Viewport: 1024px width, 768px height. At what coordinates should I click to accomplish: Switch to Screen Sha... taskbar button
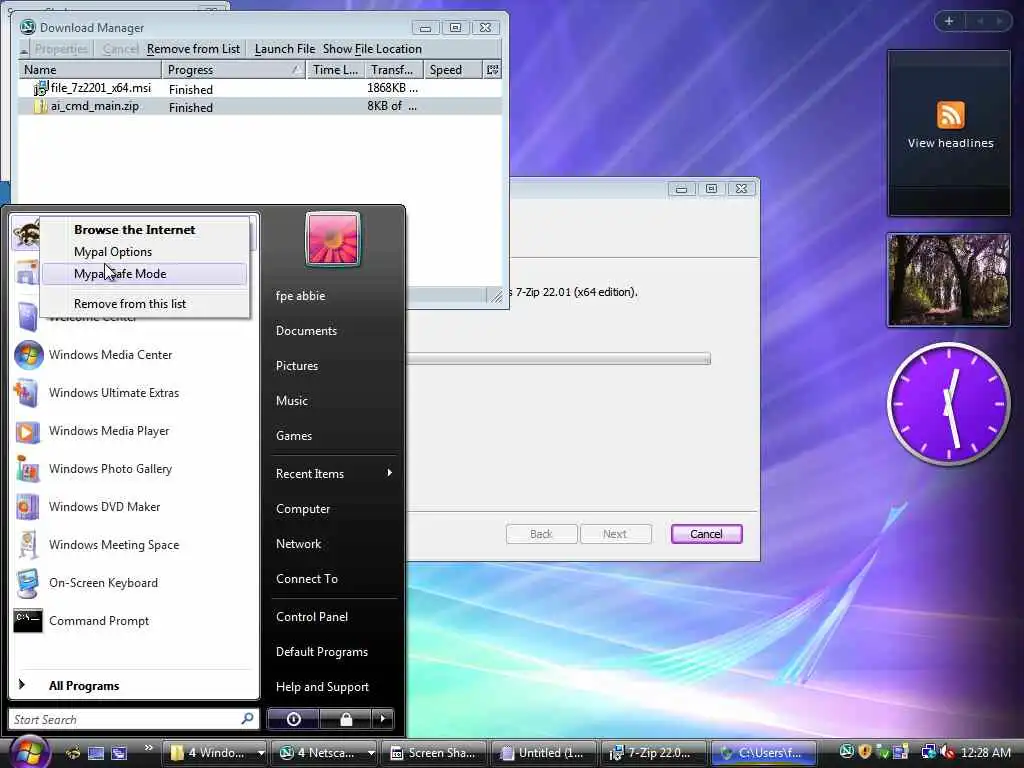tap(434, 753)
